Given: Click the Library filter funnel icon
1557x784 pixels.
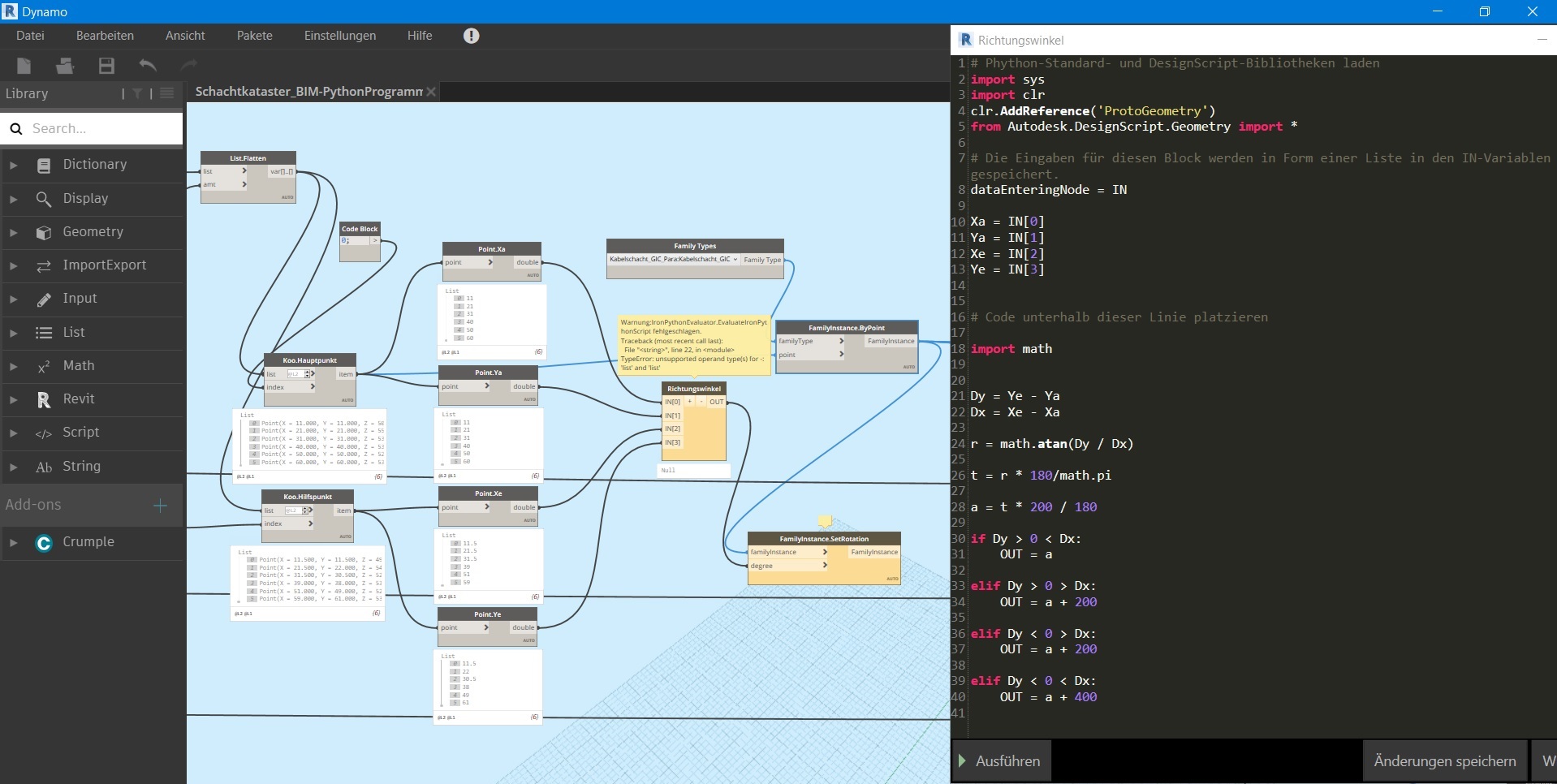Looking at the screenshot, I should coord(137,93).
